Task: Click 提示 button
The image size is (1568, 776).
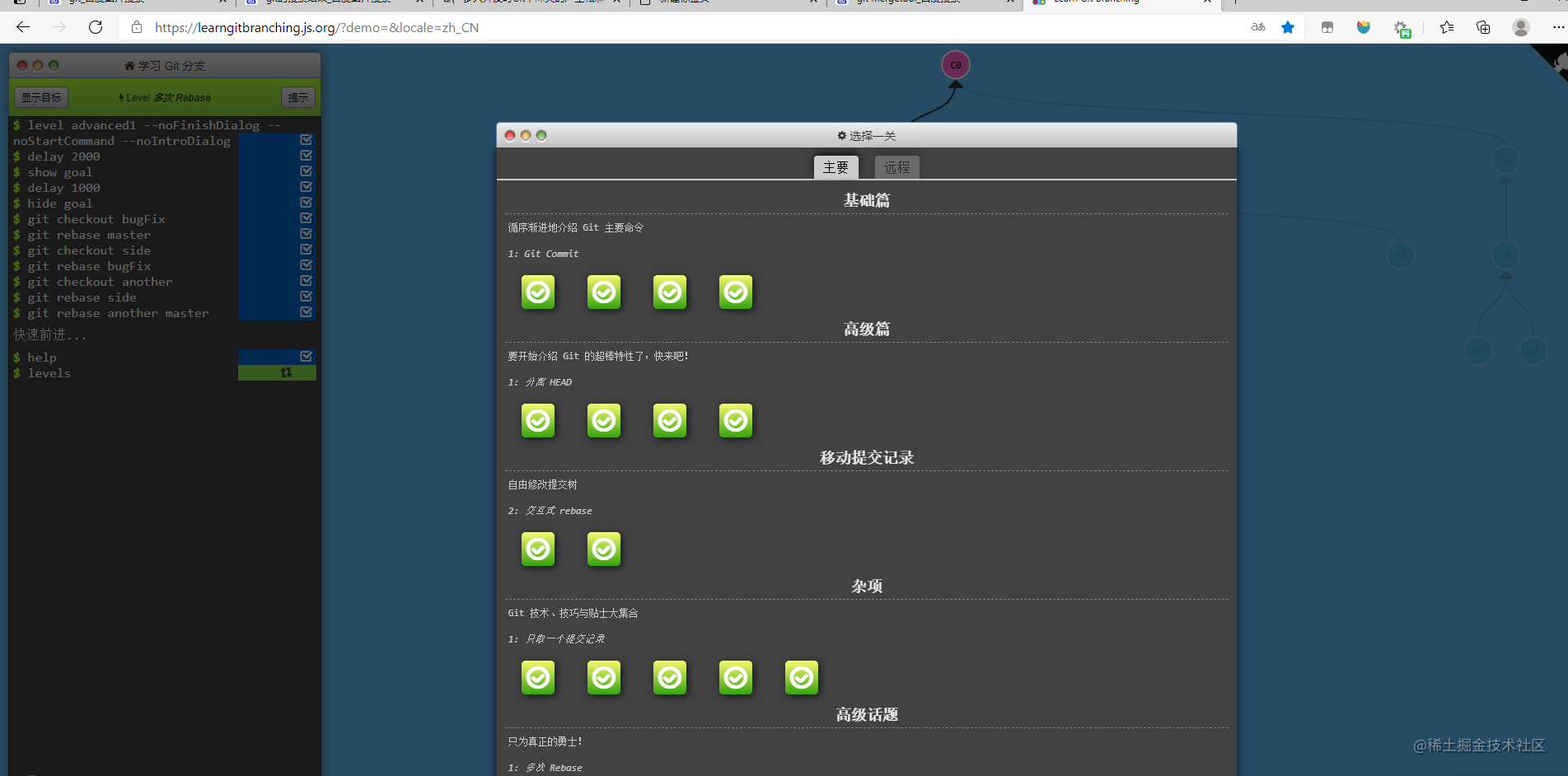Action: pos(298,97)
